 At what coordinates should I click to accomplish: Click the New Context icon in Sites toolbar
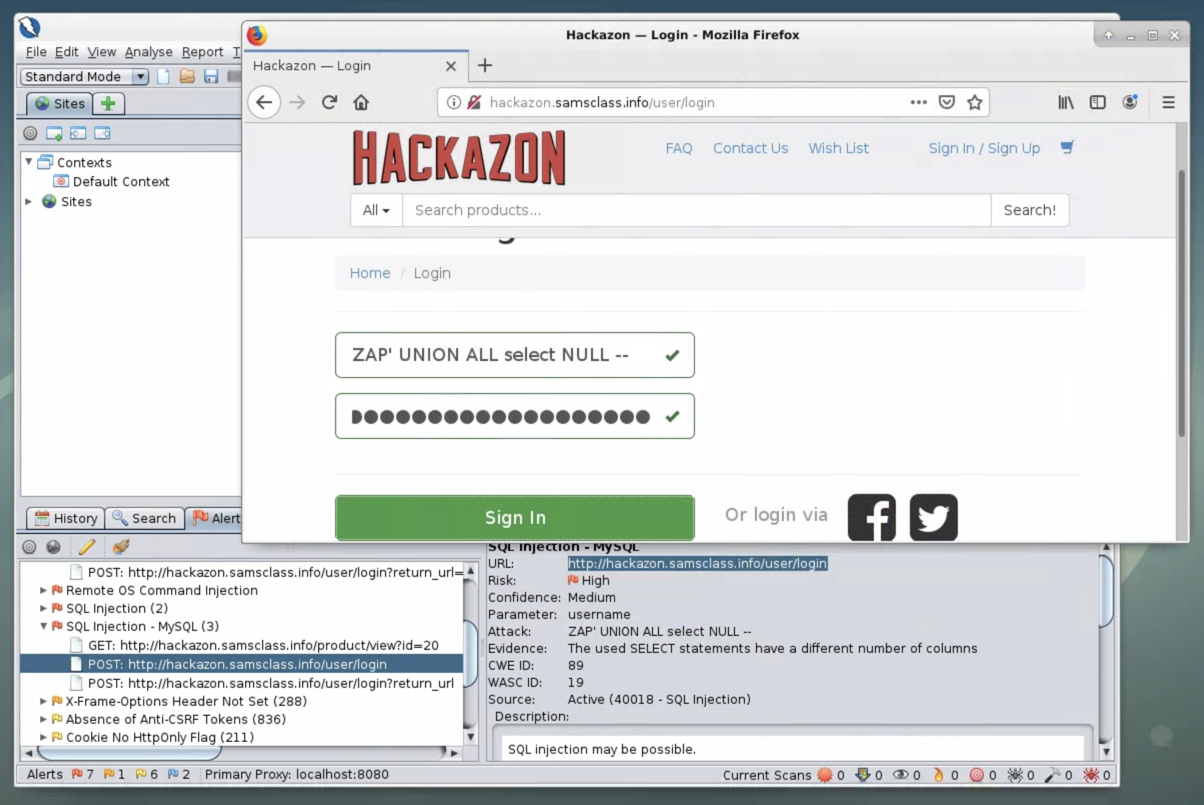54,133
